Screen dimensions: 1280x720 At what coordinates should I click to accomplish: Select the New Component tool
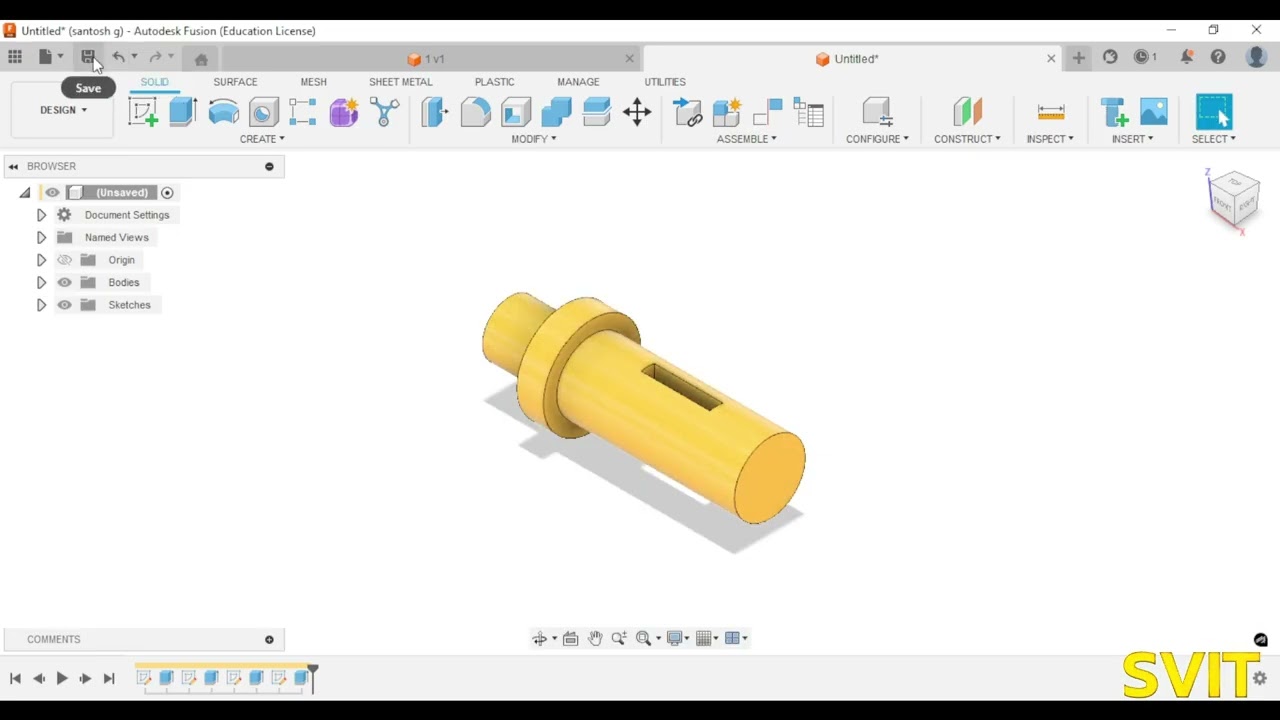point(727,112)
